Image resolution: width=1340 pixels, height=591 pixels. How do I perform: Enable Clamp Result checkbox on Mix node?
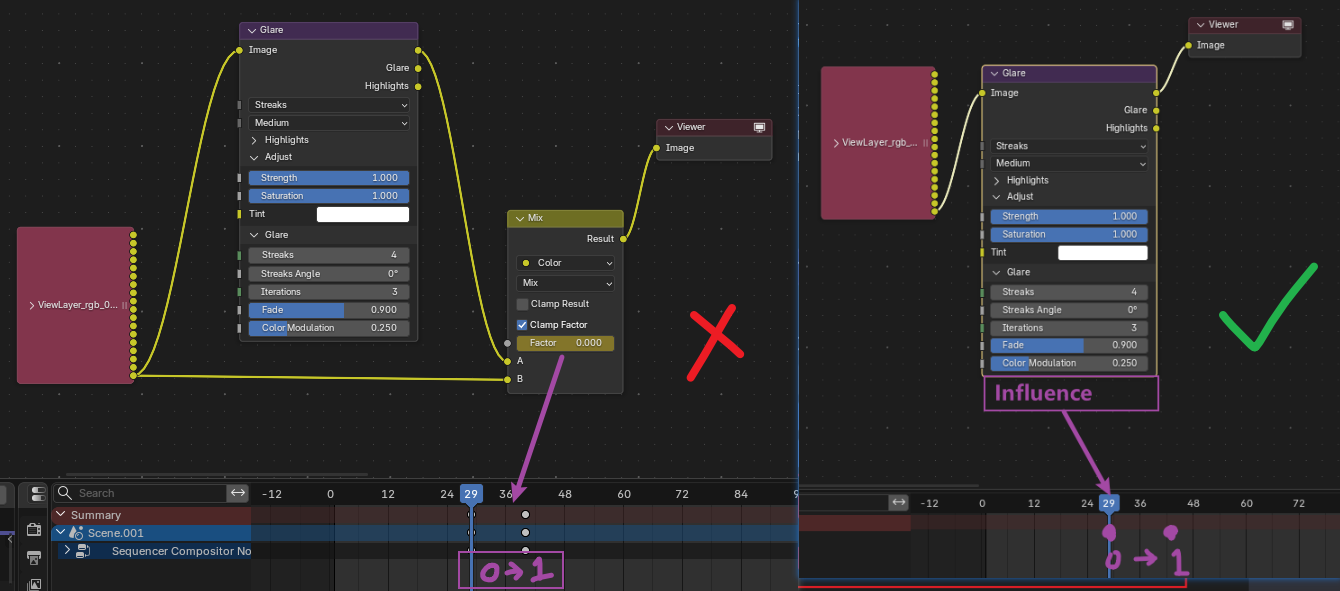click(x=522, y=304)
